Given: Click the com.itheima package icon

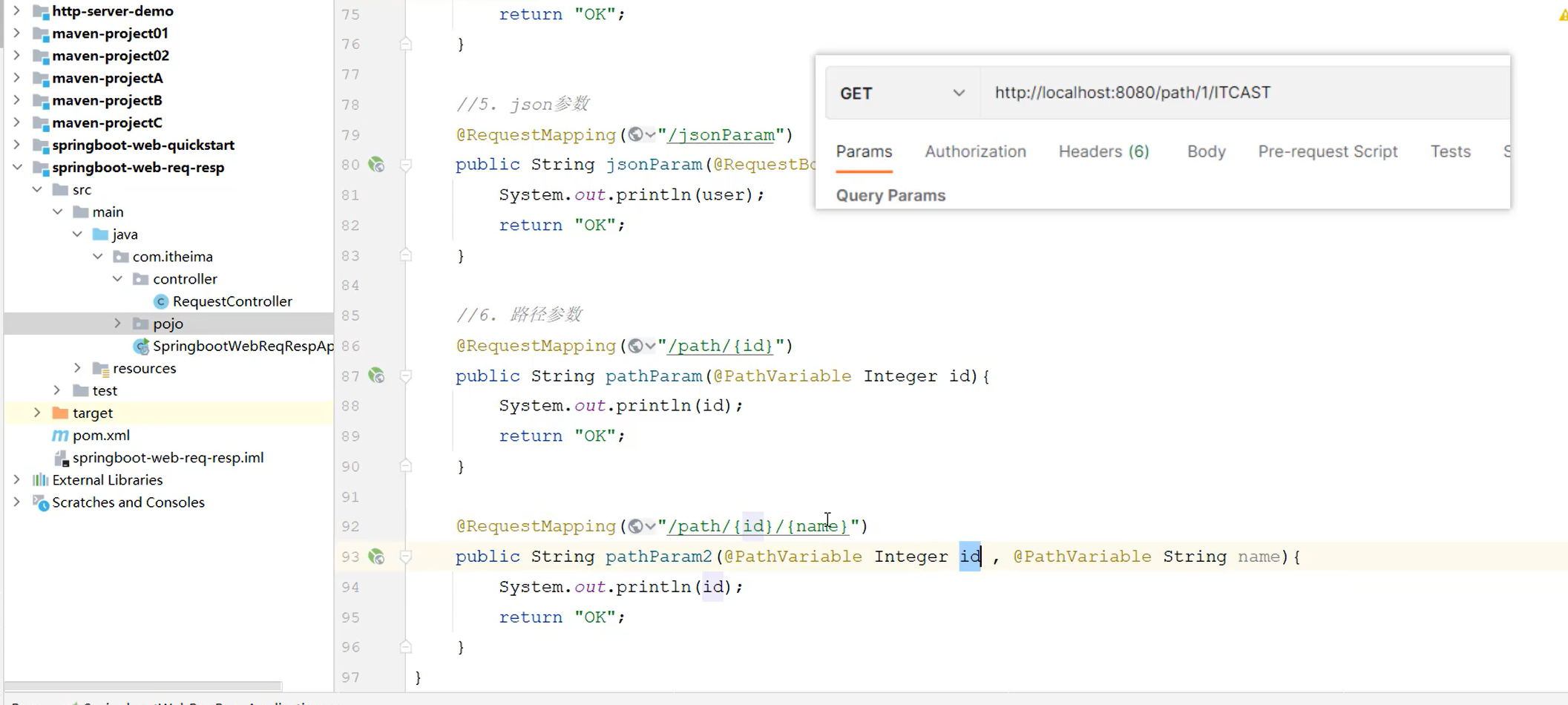Looking at the screenshot, I should pyautogui.click(x=121, y=257).
